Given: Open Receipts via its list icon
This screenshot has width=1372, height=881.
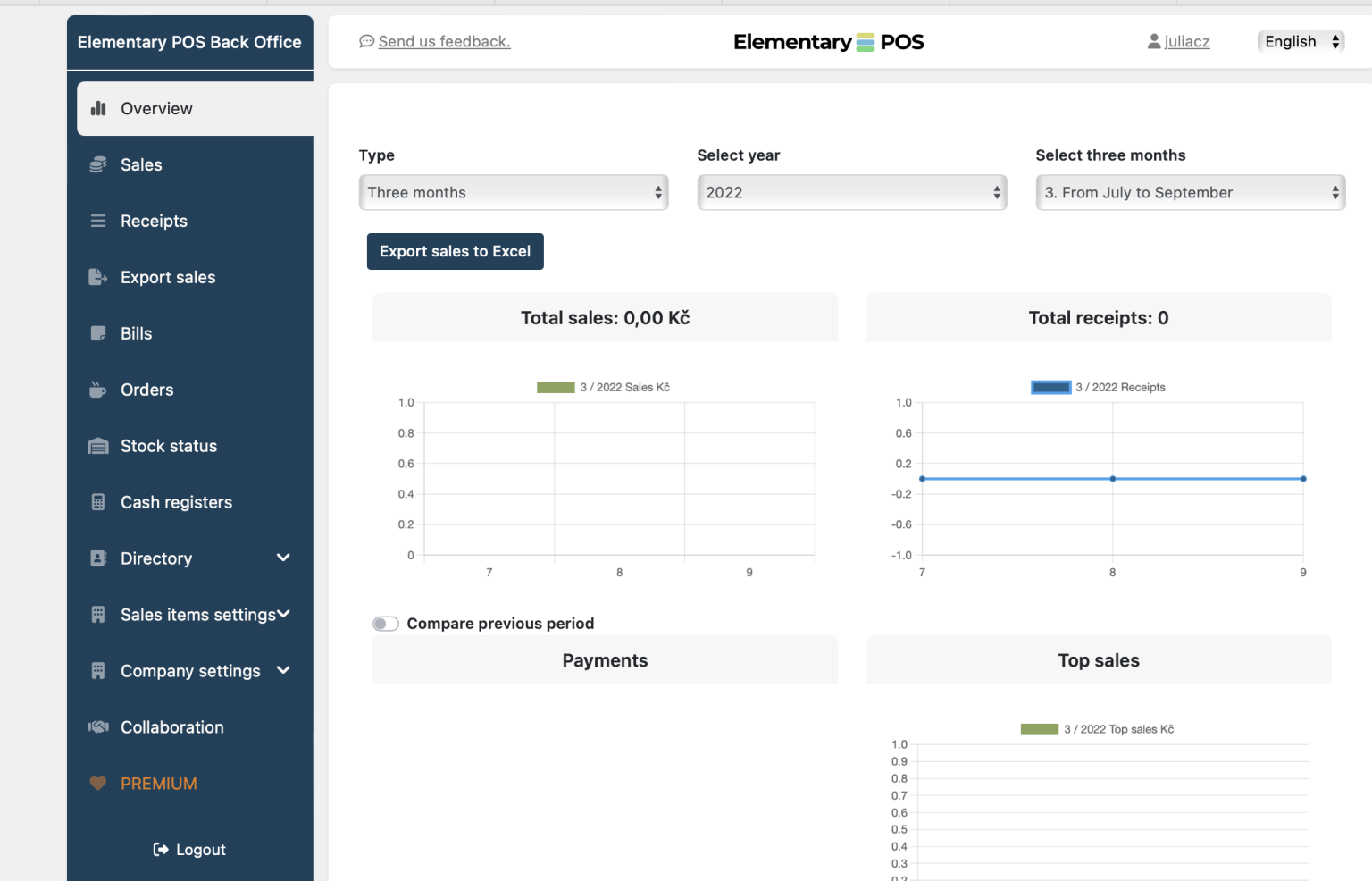Looking at the screenshot, I should point(96,221).
